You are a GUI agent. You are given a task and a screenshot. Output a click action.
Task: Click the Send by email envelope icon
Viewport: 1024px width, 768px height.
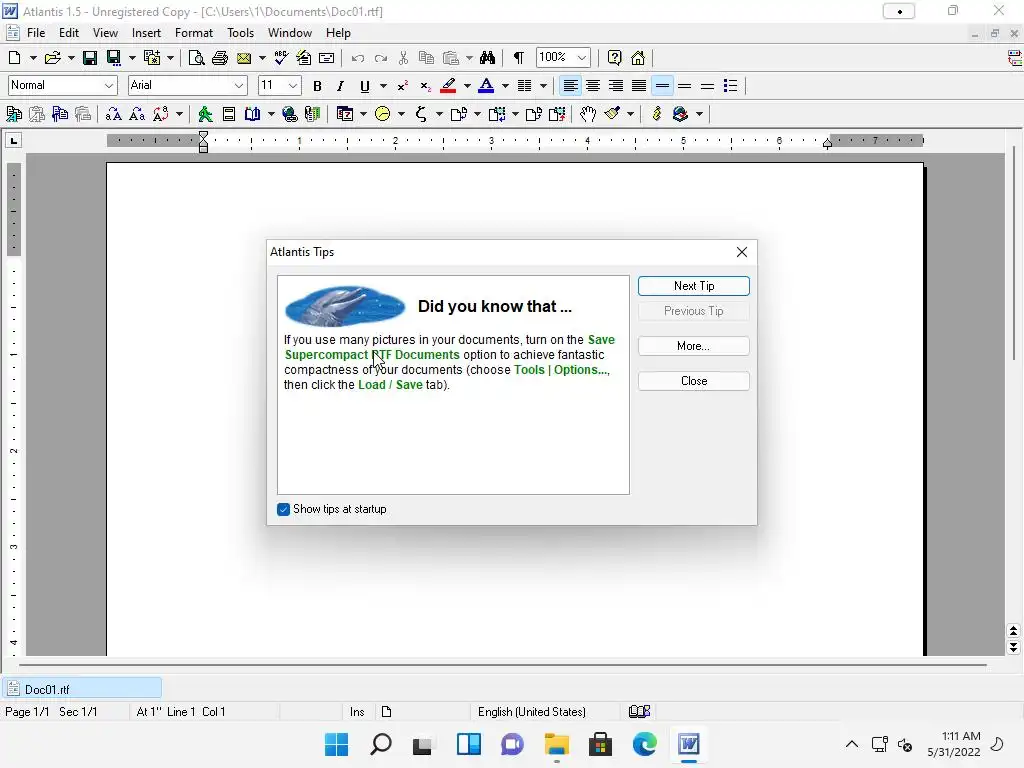tap(244, 58)
